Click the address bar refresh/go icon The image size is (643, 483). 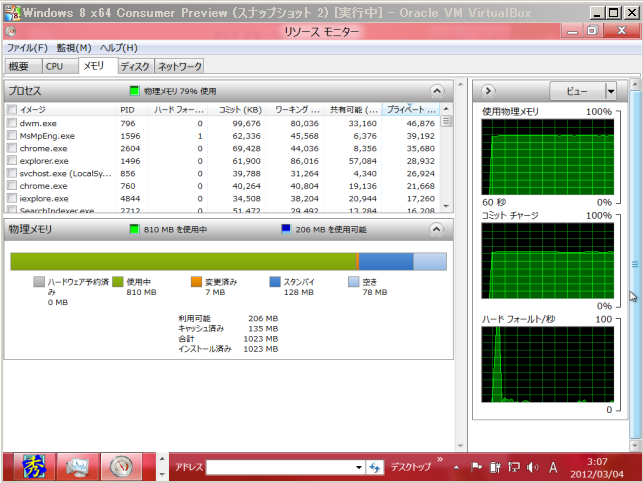(x=375, y=467)
